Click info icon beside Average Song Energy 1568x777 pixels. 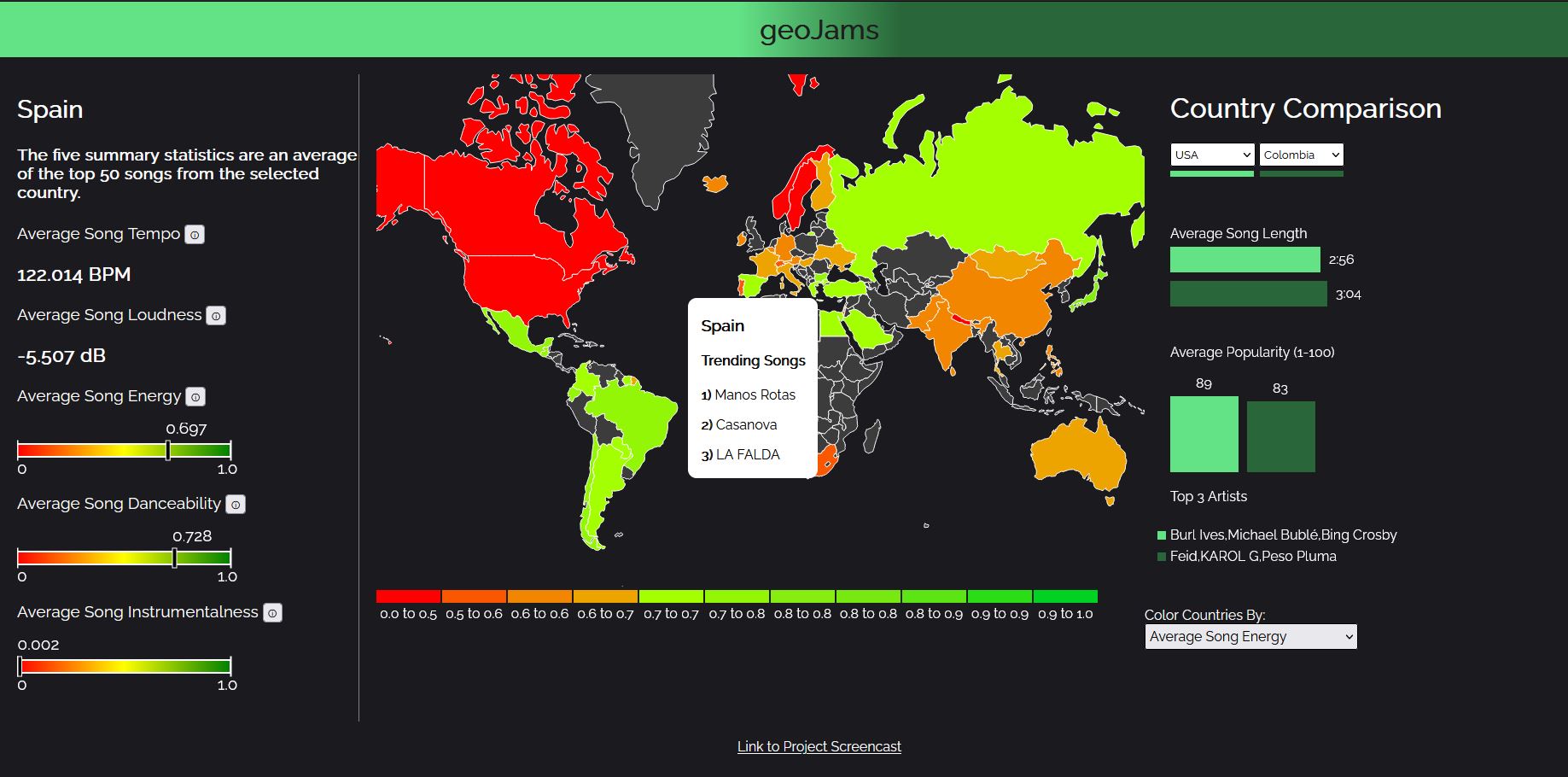click(195, 397)
